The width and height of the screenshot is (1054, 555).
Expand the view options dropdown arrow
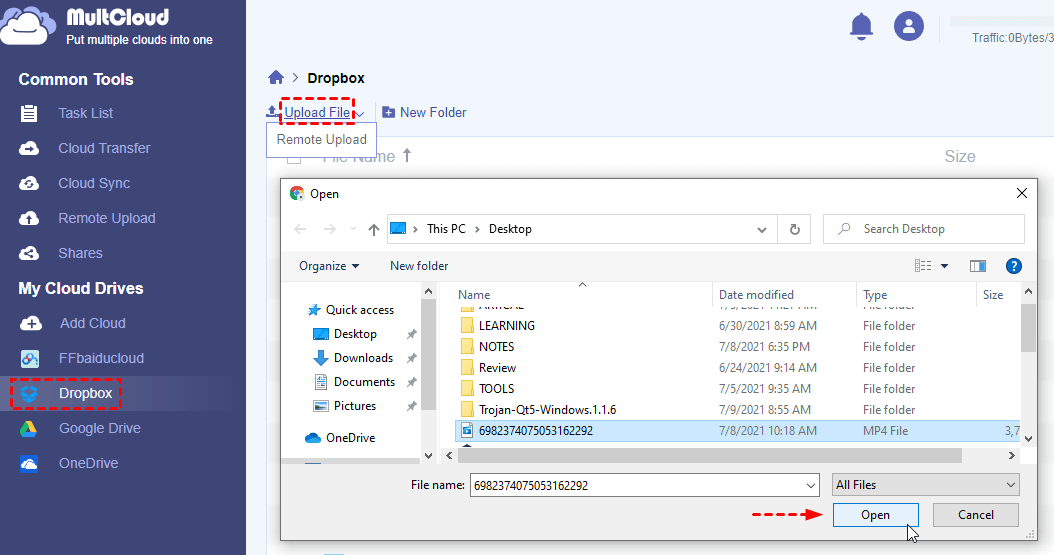point(944,266)
